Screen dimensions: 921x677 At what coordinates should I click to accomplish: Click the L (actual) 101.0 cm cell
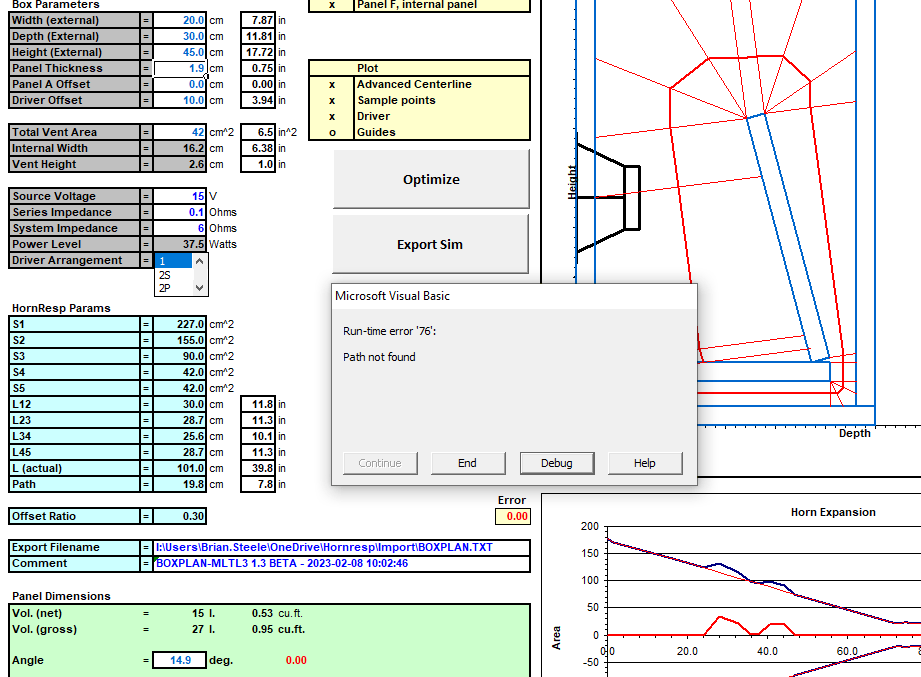coord(180,469)
